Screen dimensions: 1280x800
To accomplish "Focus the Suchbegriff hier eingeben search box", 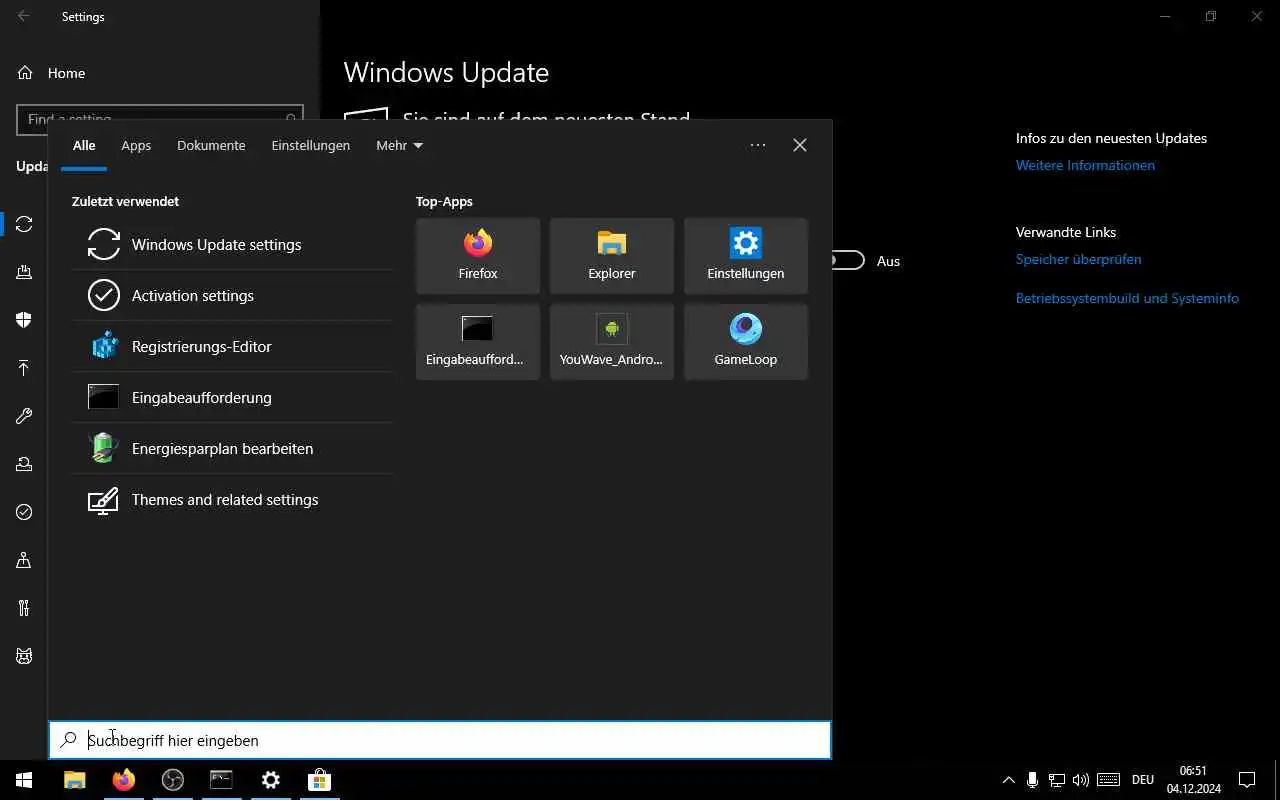I will pyautogui.click(x=440, y=740).
